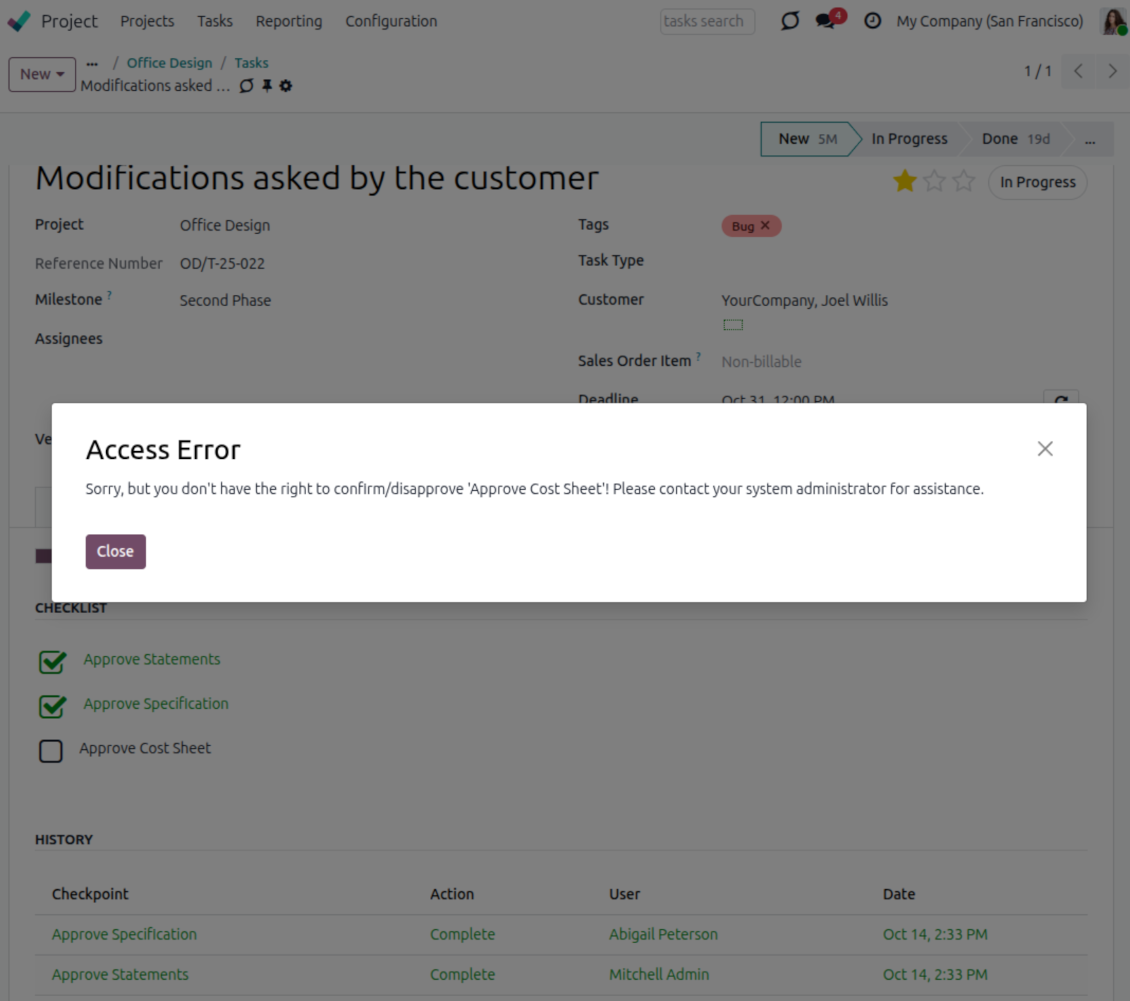
Task: Close the Access Error dialog with X
Action: 1045,449
